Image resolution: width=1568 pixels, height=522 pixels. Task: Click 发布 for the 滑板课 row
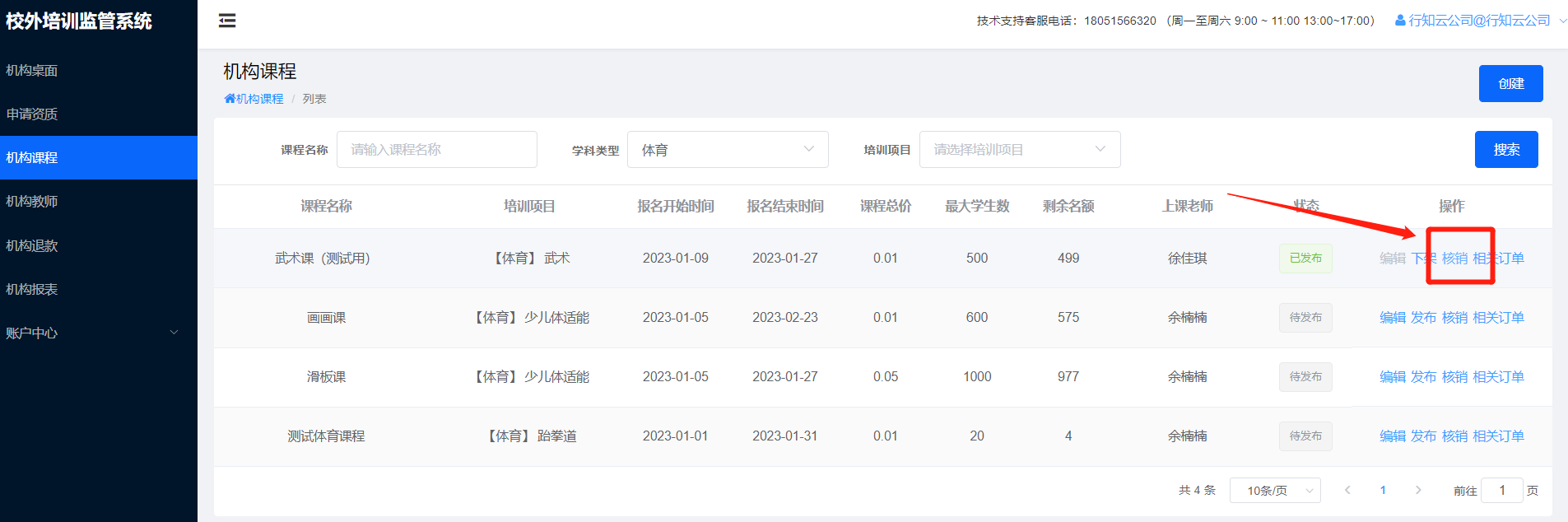coord(1423,377)
